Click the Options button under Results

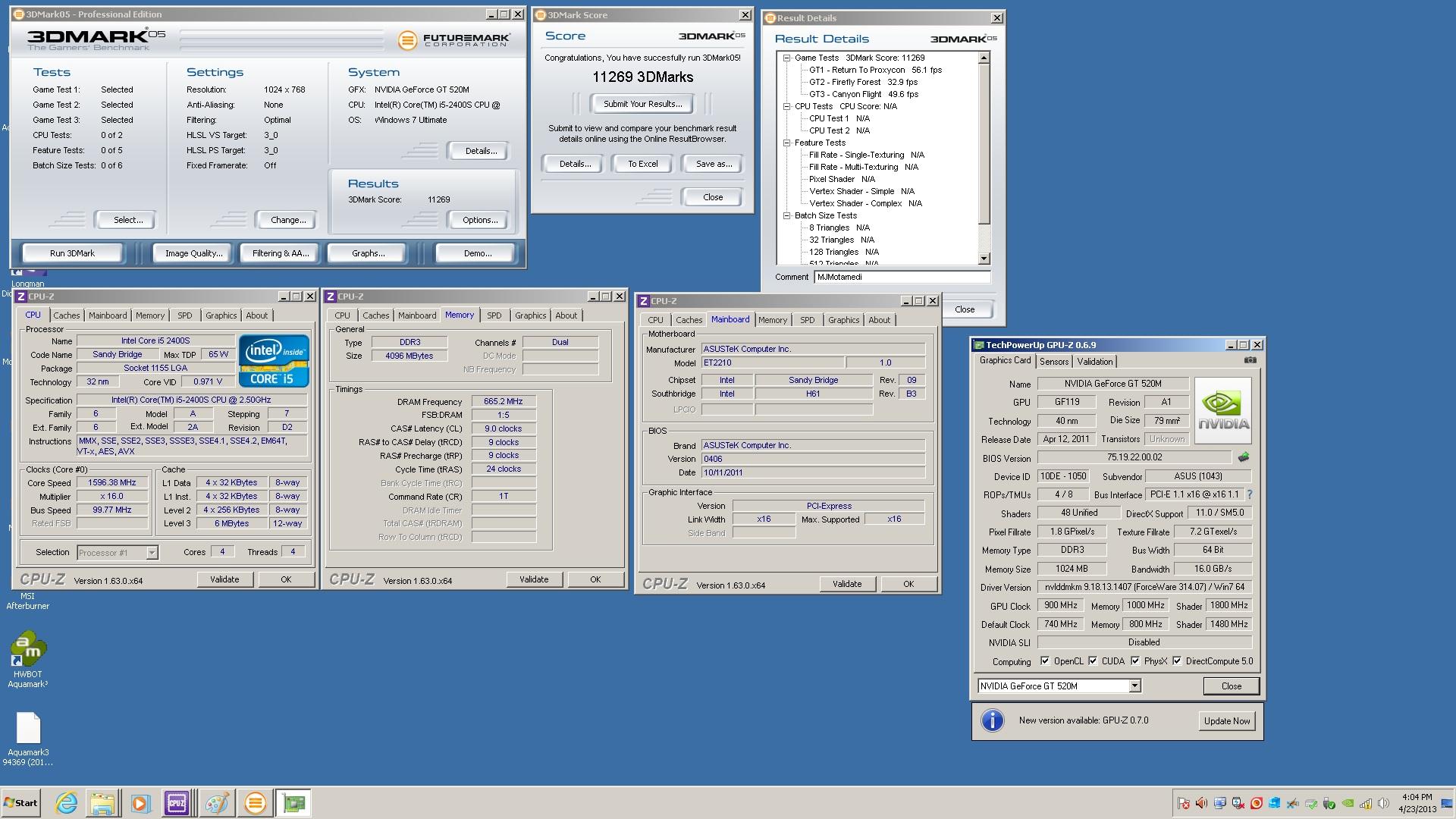480,220
